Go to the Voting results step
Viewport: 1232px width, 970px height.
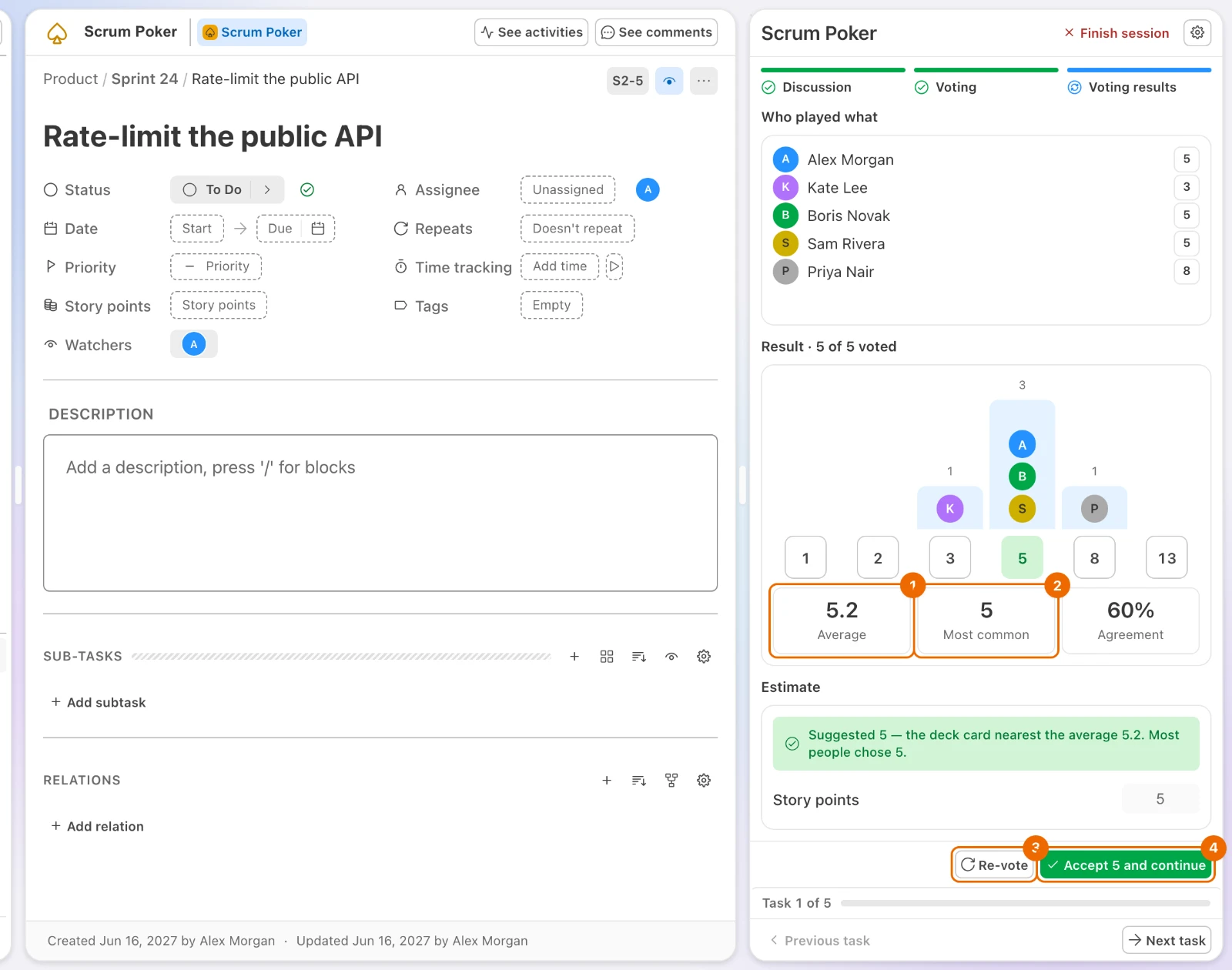1139,82
